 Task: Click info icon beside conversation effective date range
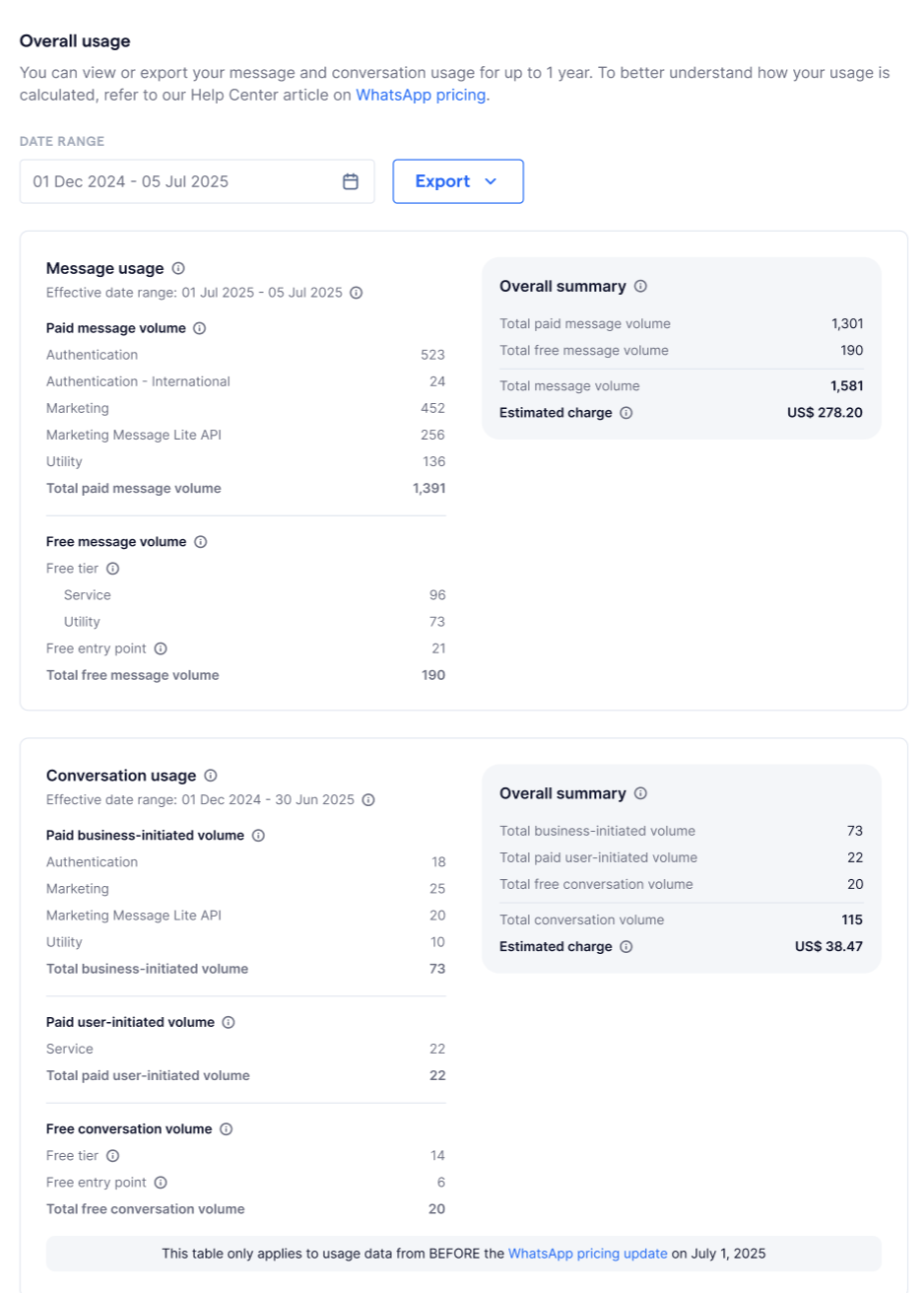(x=368, y=800)
